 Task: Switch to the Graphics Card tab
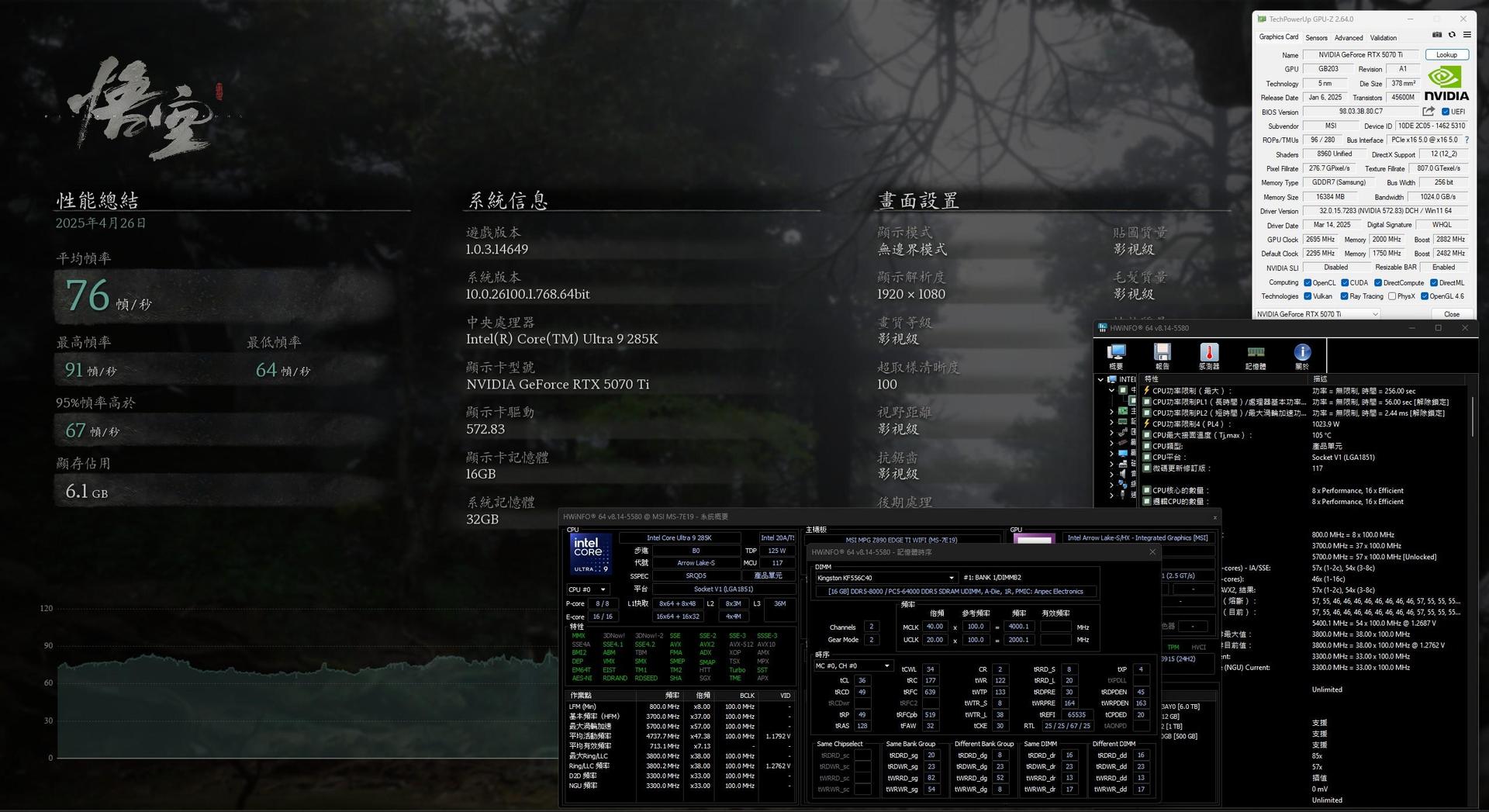(1278, 37)
